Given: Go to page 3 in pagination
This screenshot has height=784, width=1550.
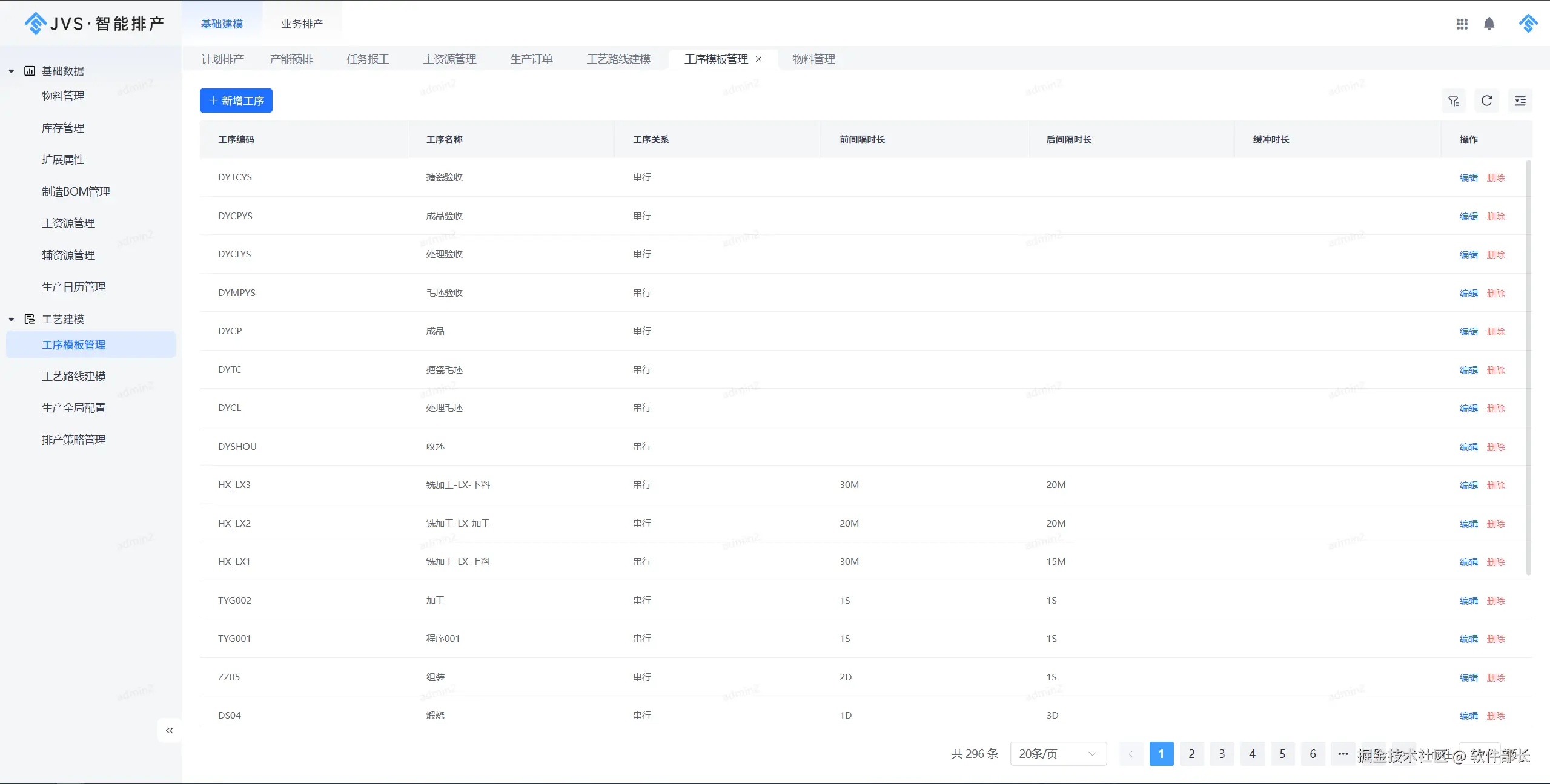Looking at the screenshot, I should (1222, 754).
